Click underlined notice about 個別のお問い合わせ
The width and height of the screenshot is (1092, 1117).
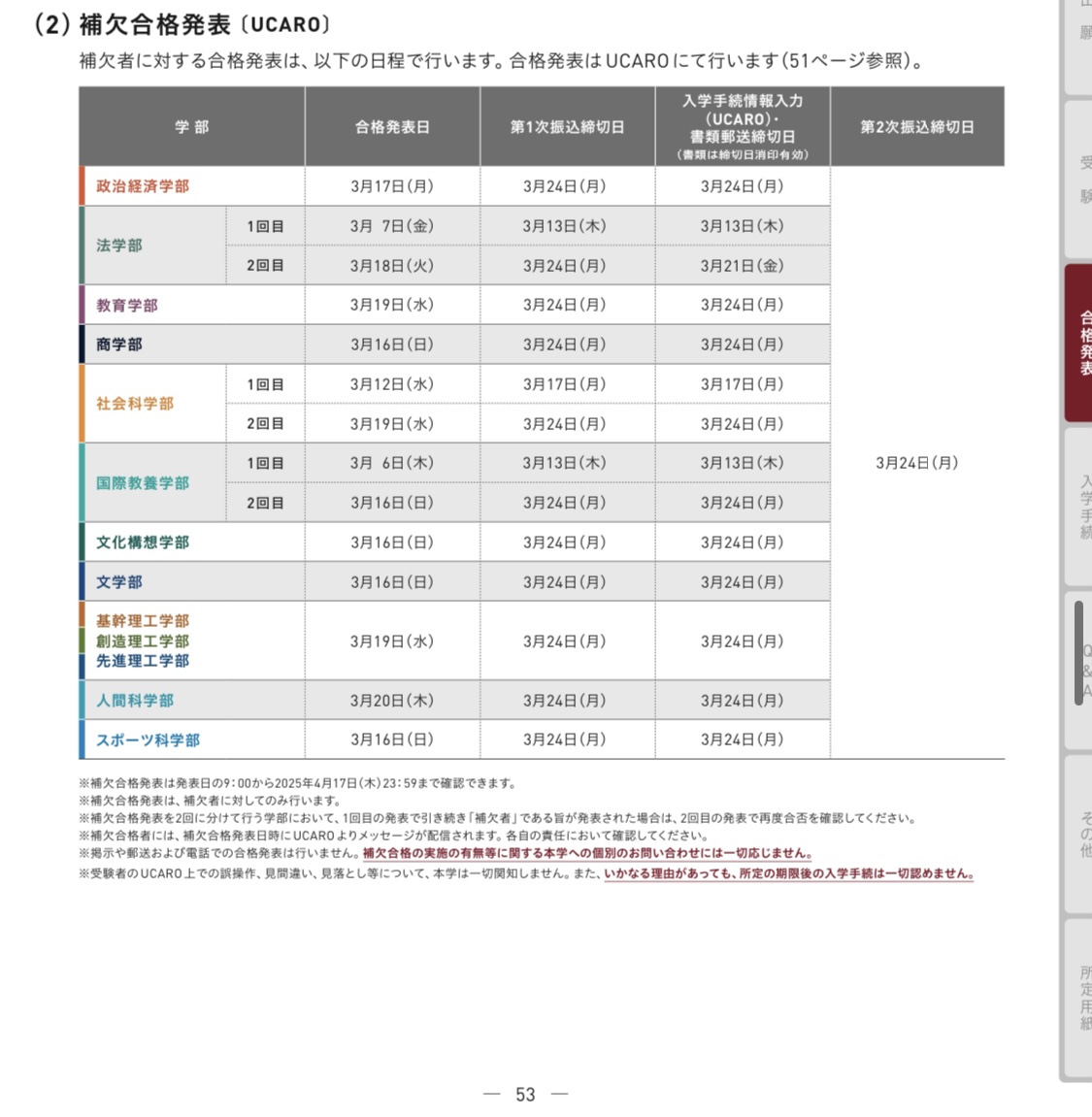587,854
